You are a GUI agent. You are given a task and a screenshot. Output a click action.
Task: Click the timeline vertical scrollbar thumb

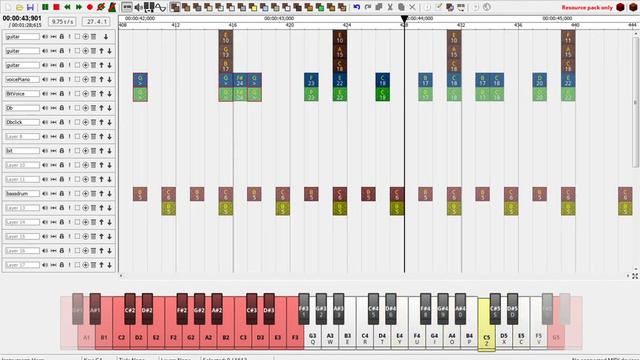[636, 102]
